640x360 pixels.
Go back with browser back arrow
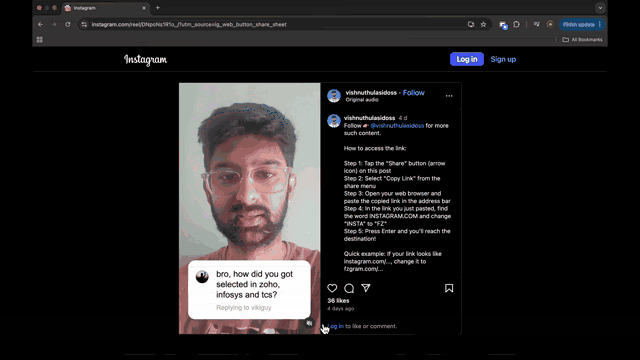point(40,24)
